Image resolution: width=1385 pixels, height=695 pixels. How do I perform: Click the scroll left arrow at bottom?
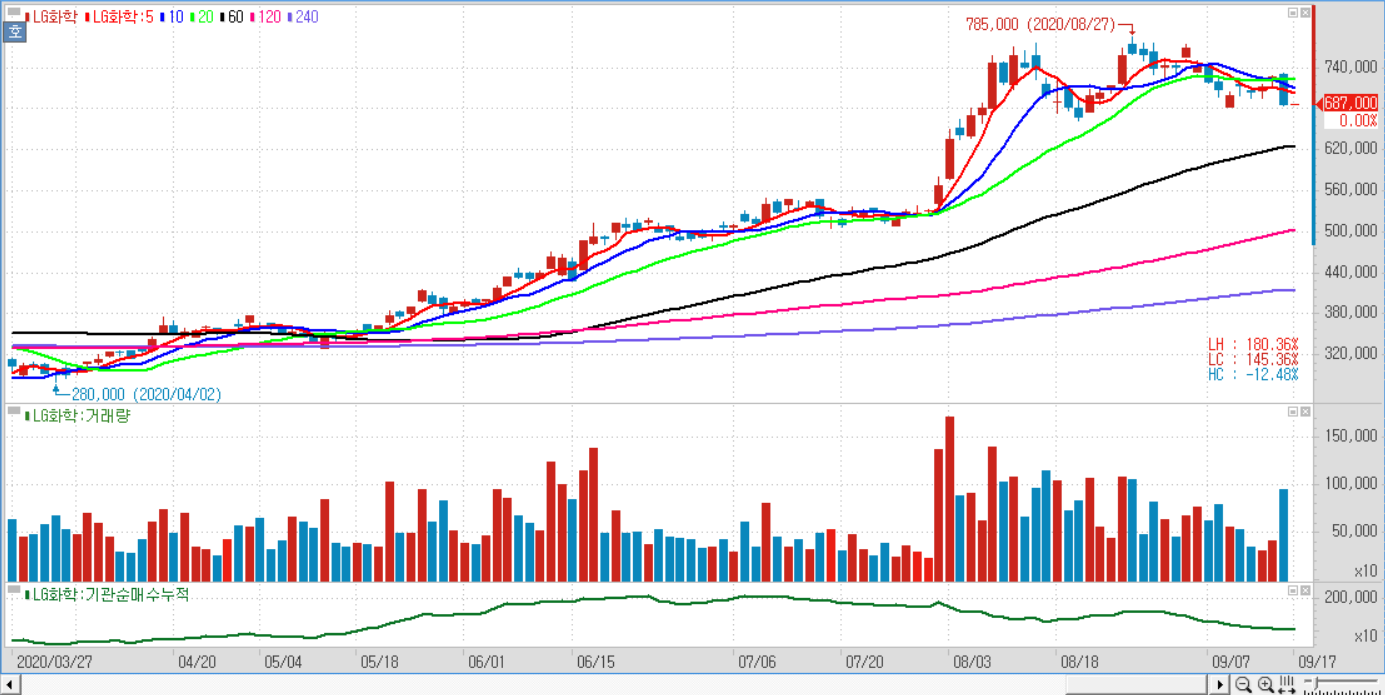[10, 685]
